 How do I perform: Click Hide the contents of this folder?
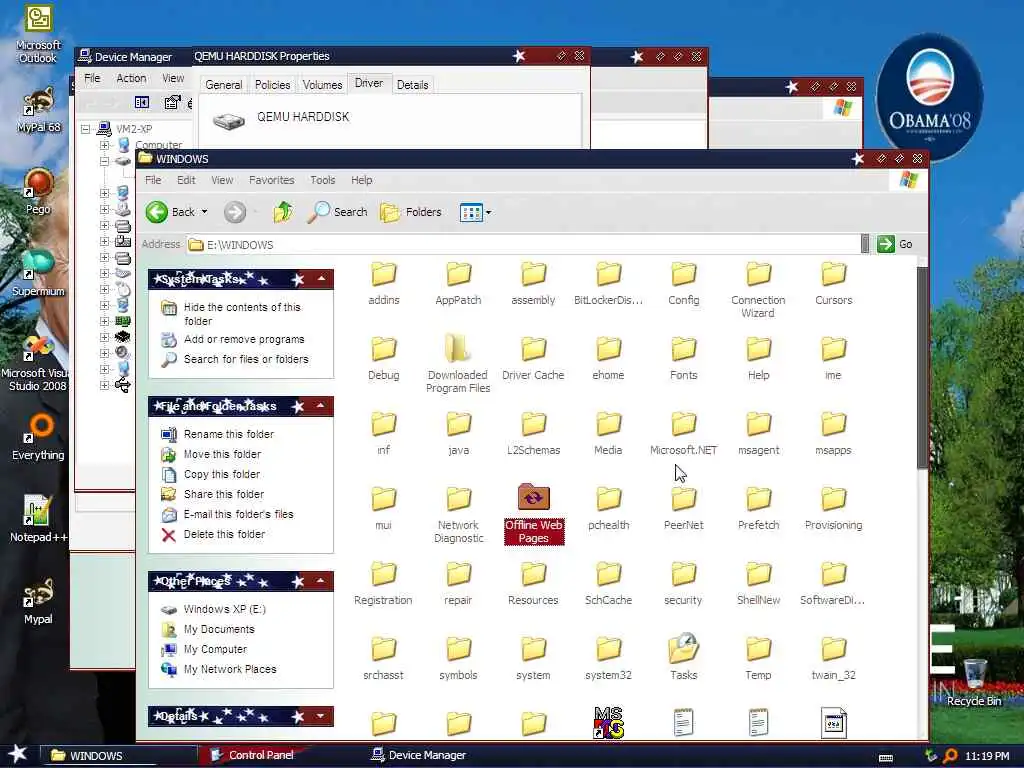tap(242, 313)
